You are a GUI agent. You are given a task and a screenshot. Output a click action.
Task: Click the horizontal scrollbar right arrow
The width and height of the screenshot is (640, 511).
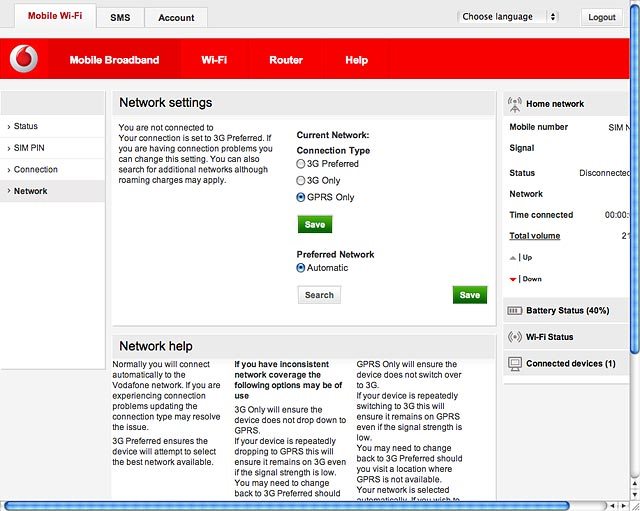(624, 506)
